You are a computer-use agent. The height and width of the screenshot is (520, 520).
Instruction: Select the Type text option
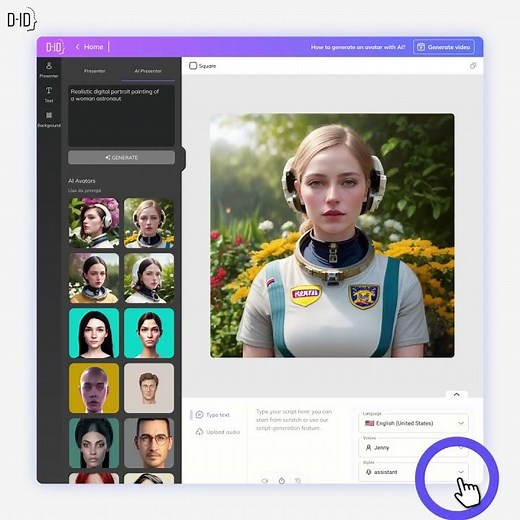[x=213, y=415]
